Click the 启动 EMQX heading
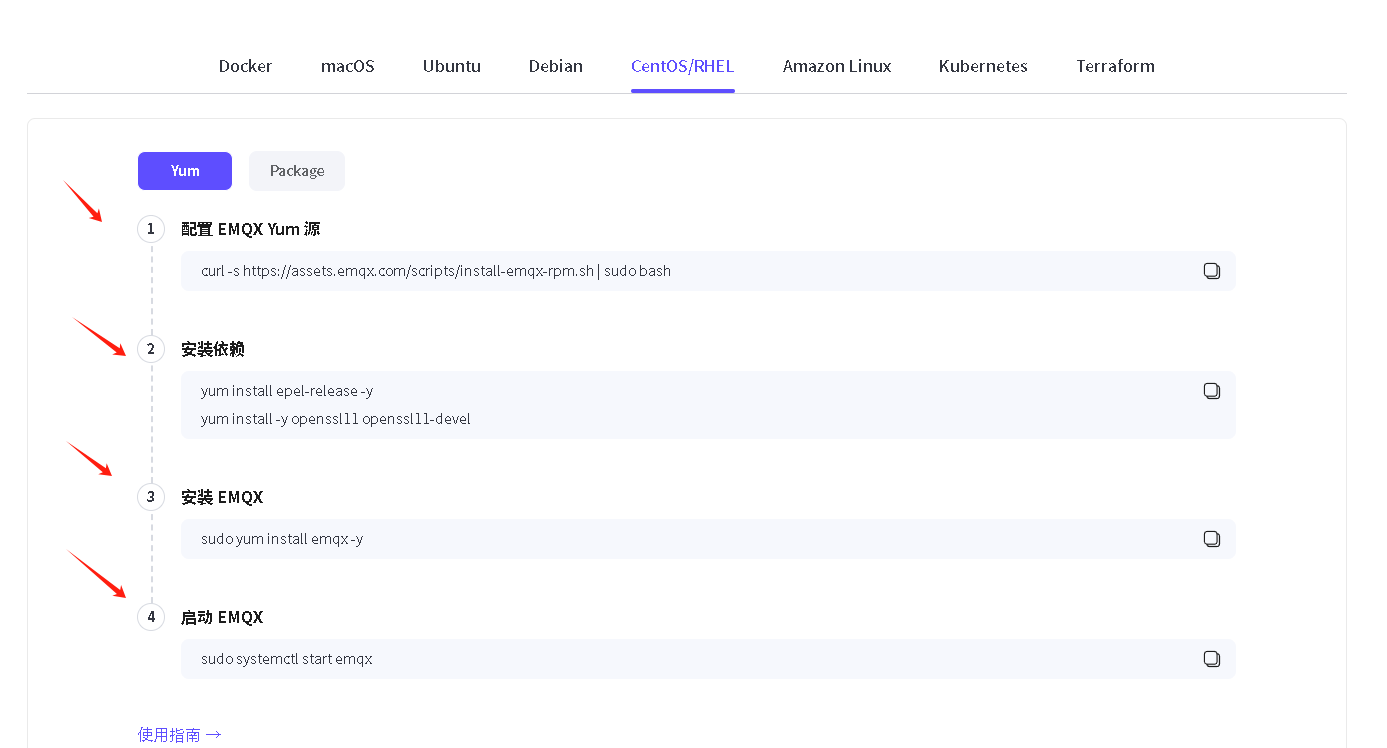Screen dimensions: 1387x748 [222, 617]
